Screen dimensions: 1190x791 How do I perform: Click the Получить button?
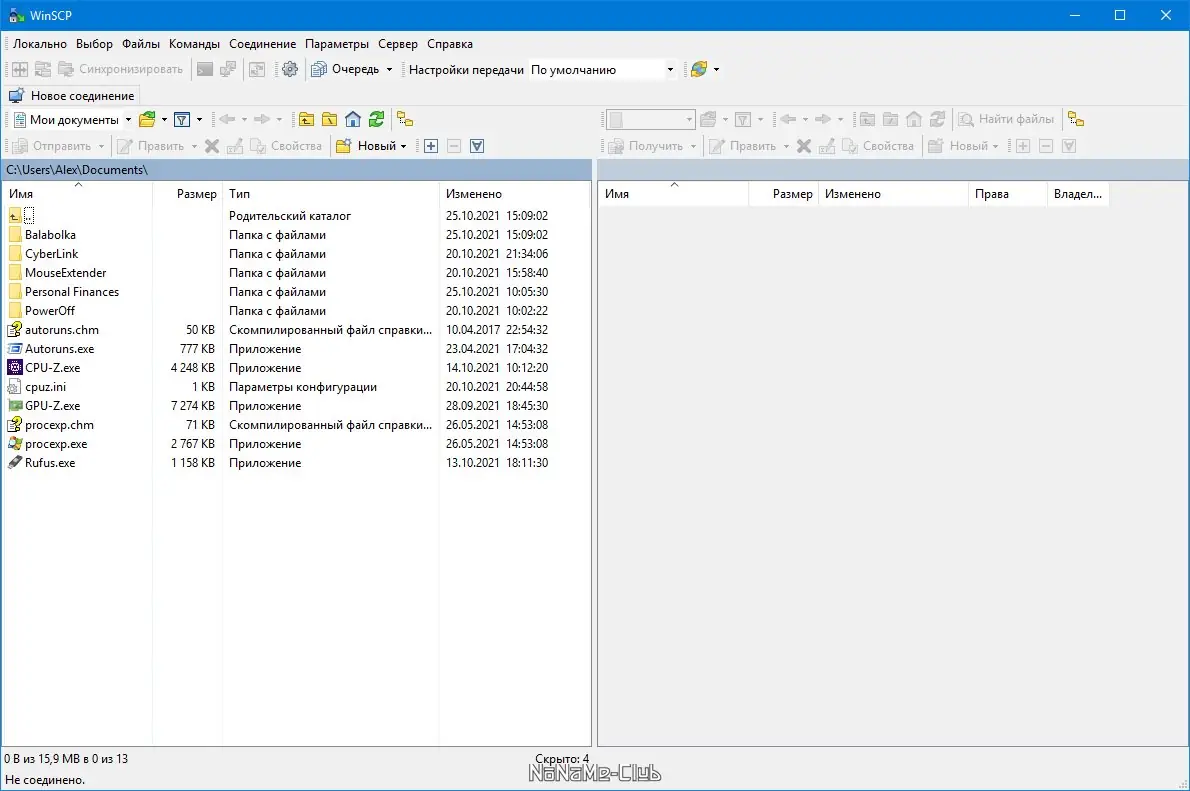tap(647, 146)
